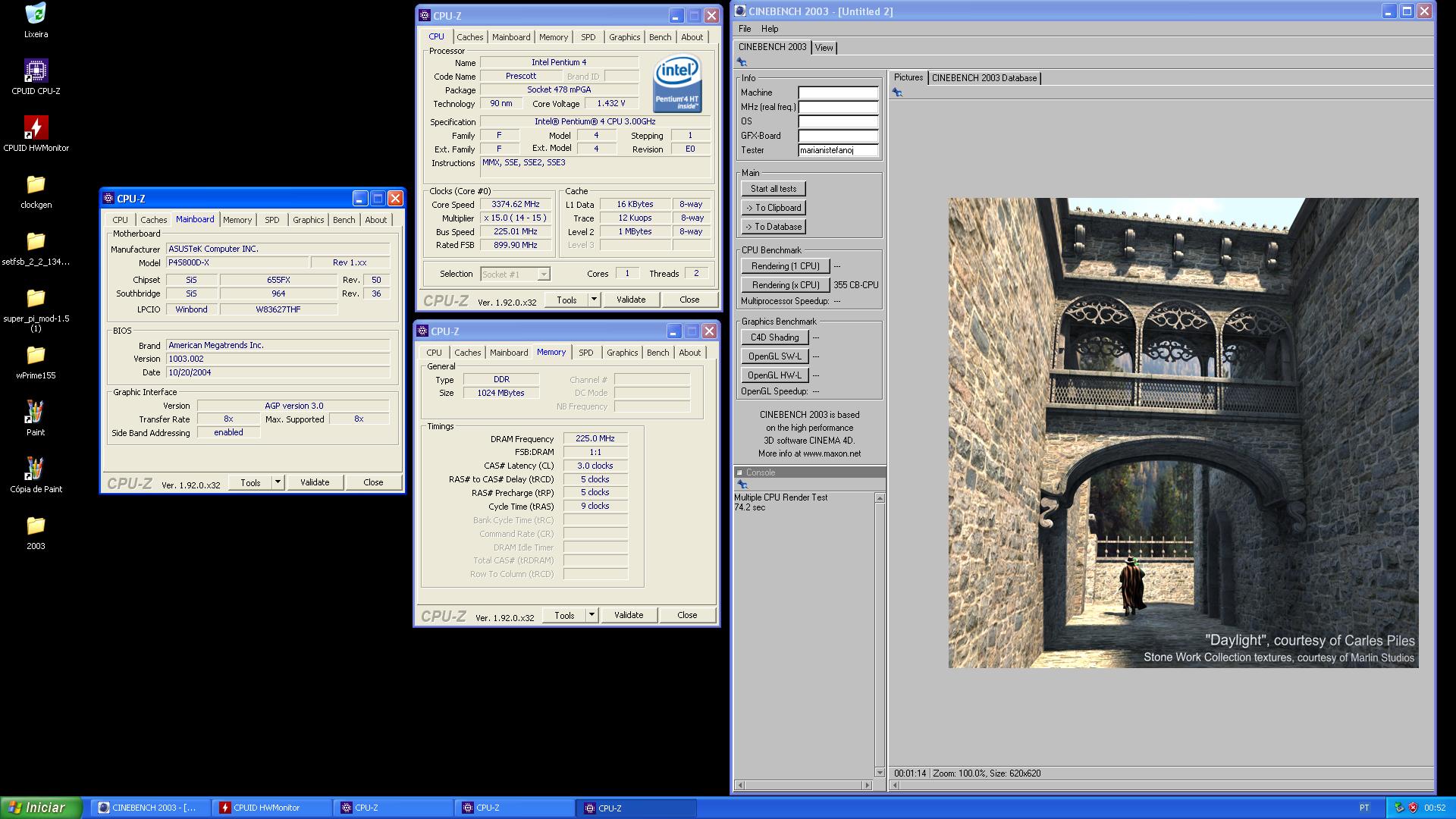
Task: Launch the Cópia de Paint shortcut
Action: tap(36, 469)
